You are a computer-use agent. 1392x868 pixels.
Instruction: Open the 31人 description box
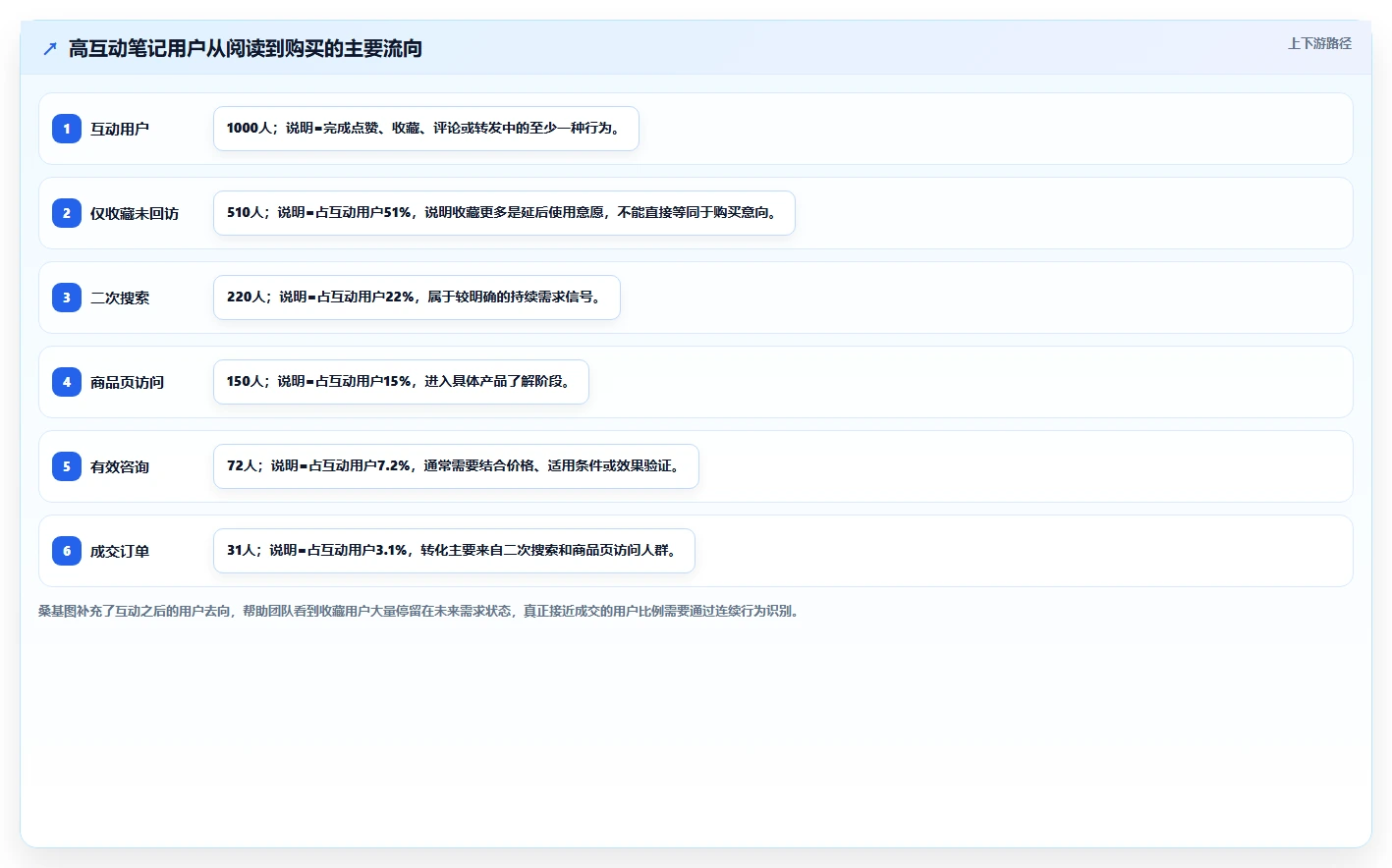[x=454, y=551]
